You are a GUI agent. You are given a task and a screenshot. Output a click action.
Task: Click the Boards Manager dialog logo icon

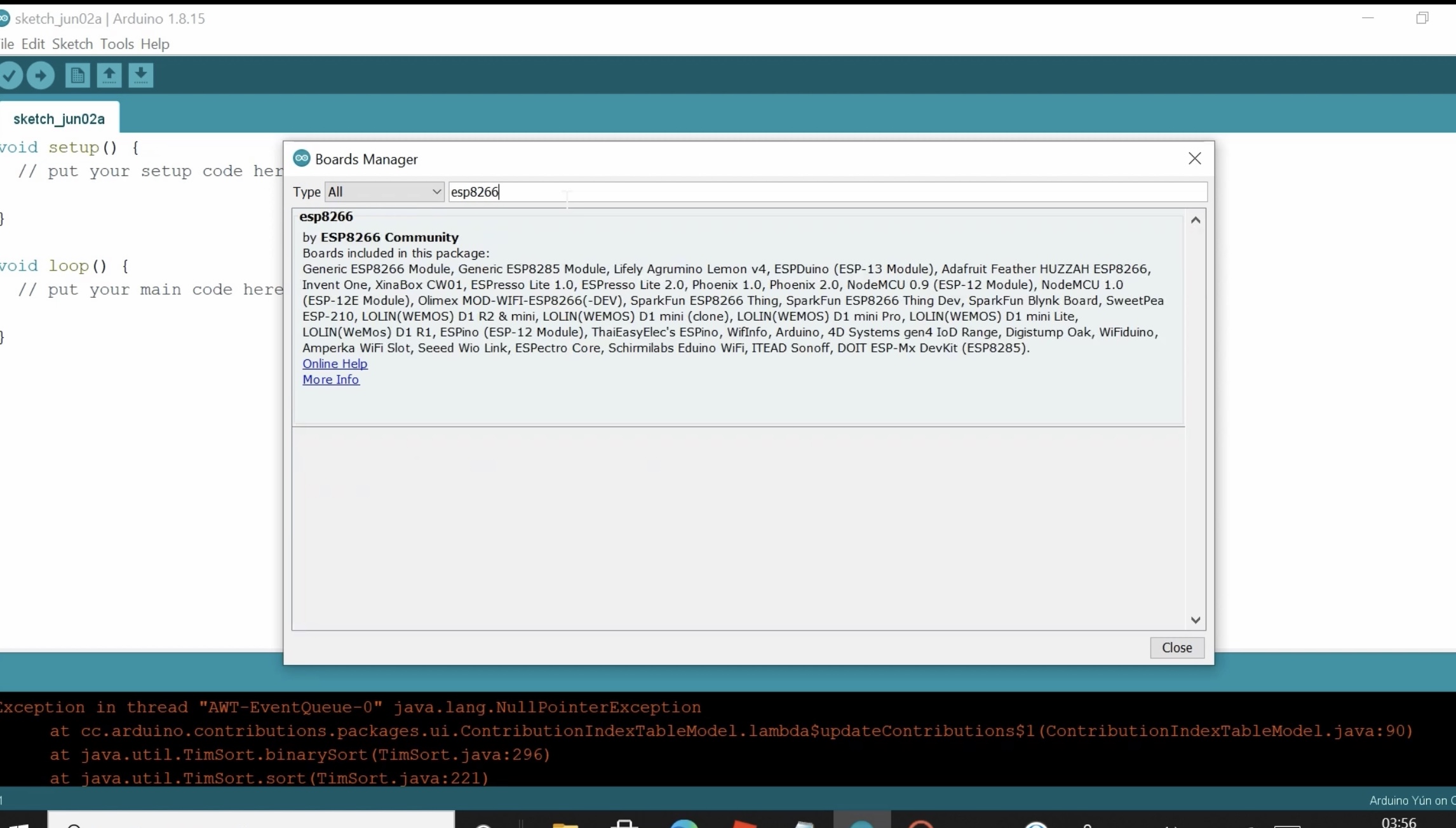point(302,158)
